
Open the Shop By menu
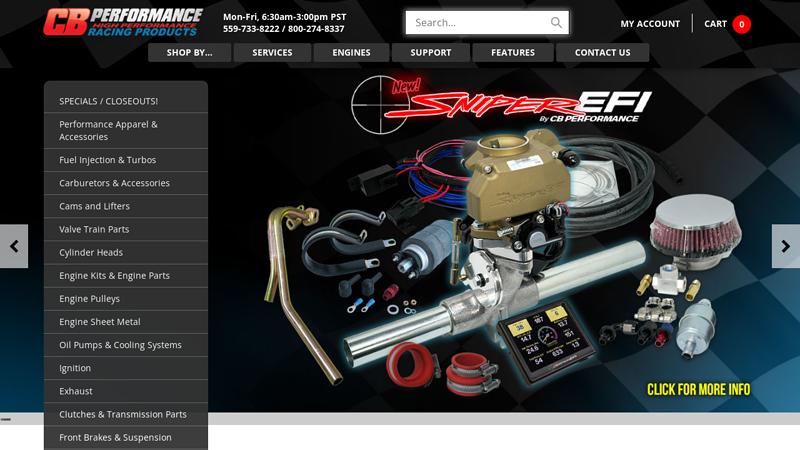click(189, 53)
